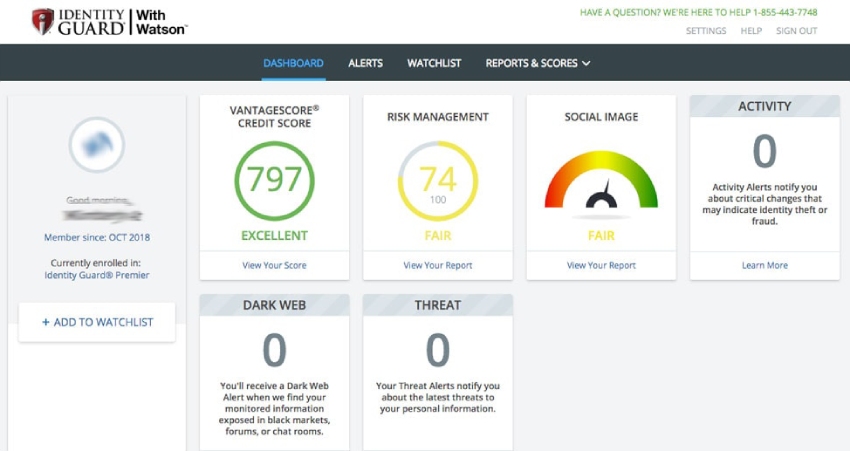View Your Report under Social Image
This screenshot has height=451, width=850.
pos(601,265)
